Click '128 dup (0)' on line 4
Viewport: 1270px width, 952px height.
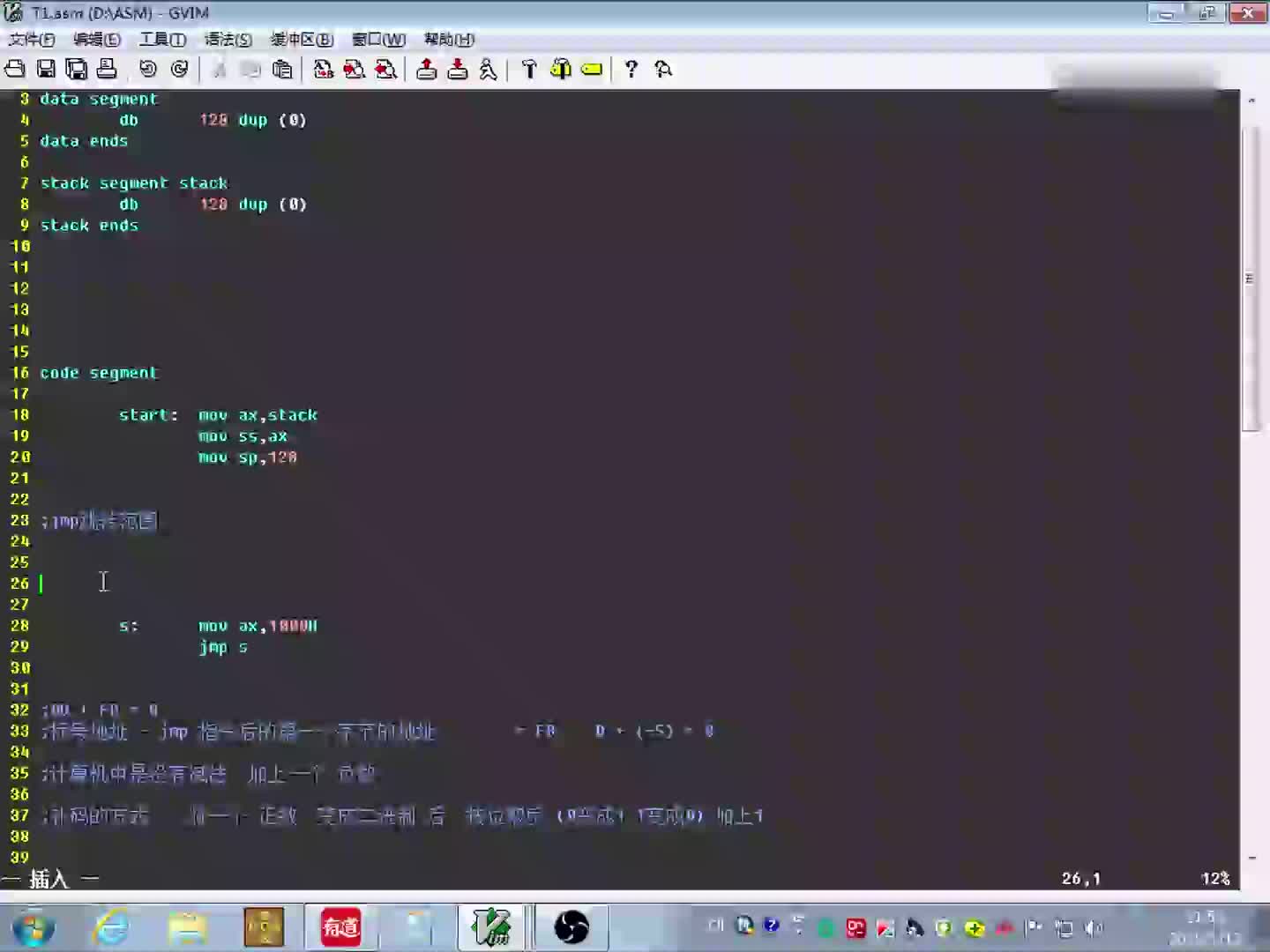pyautogui.click(x=252, y=120)
